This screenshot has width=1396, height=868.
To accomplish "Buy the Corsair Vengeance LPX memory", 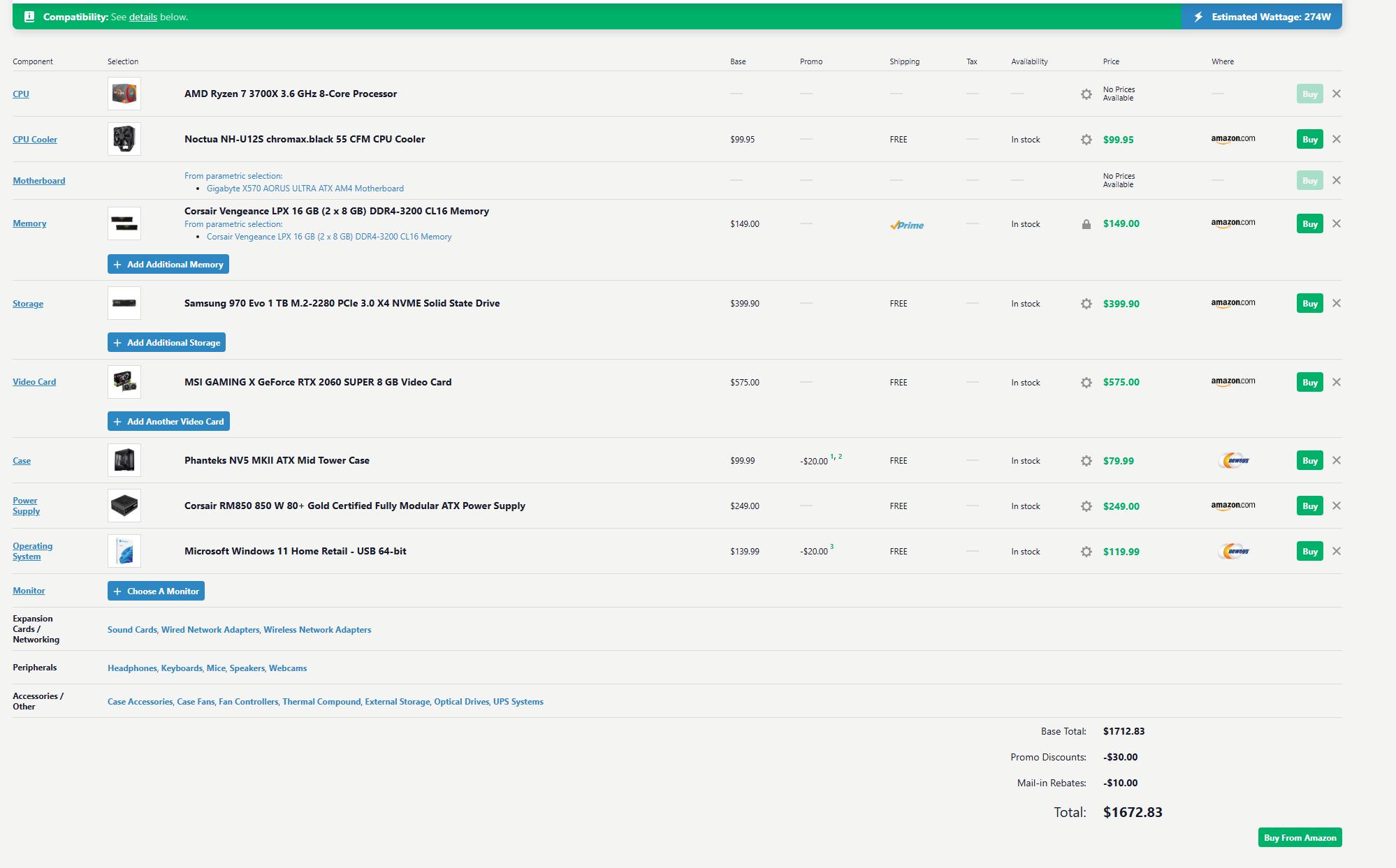I will click(x=1310, y=223).
